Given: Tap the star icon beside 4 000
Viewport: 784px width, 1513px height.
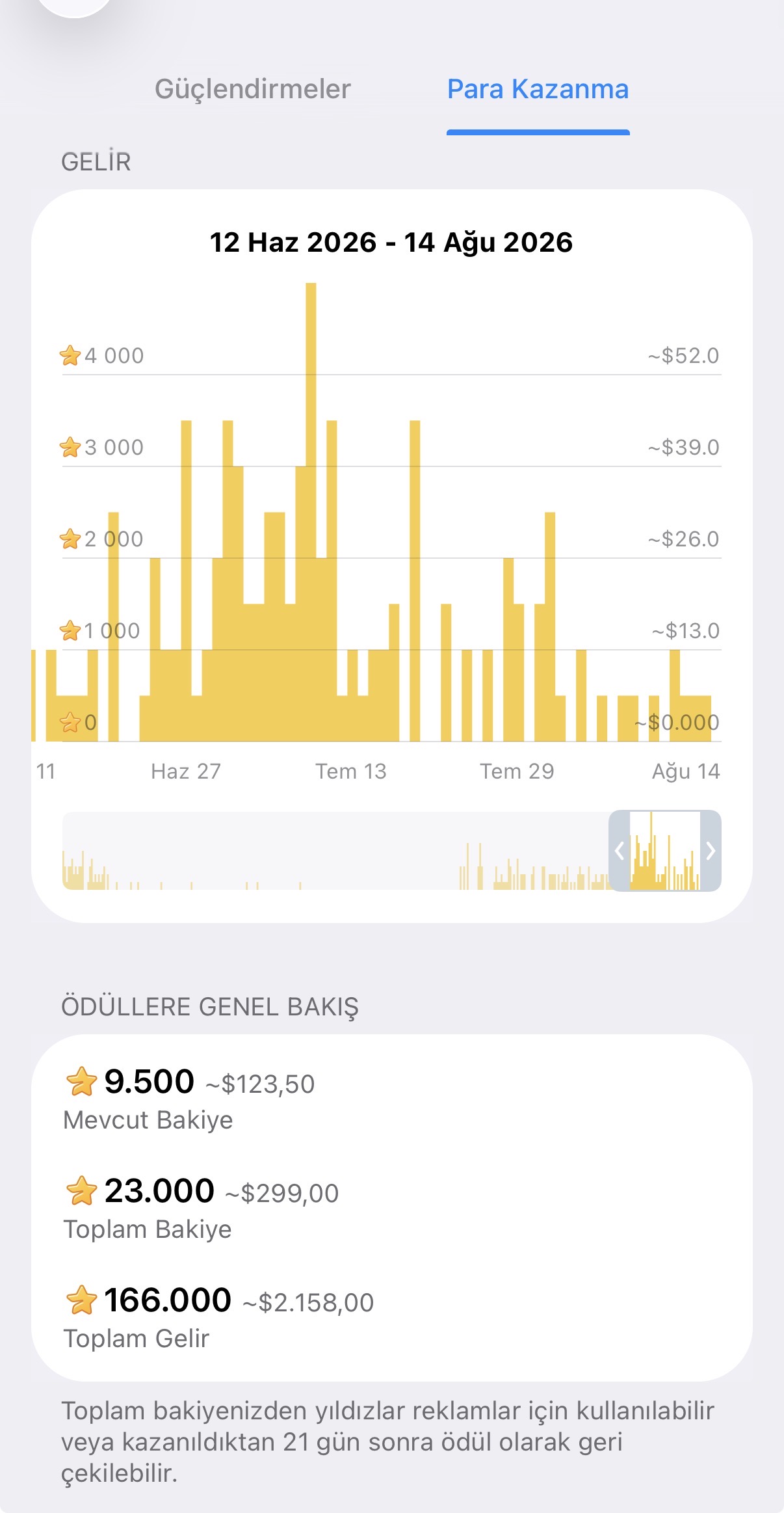Looking at the screenshot, I should (x=70, y=356).
